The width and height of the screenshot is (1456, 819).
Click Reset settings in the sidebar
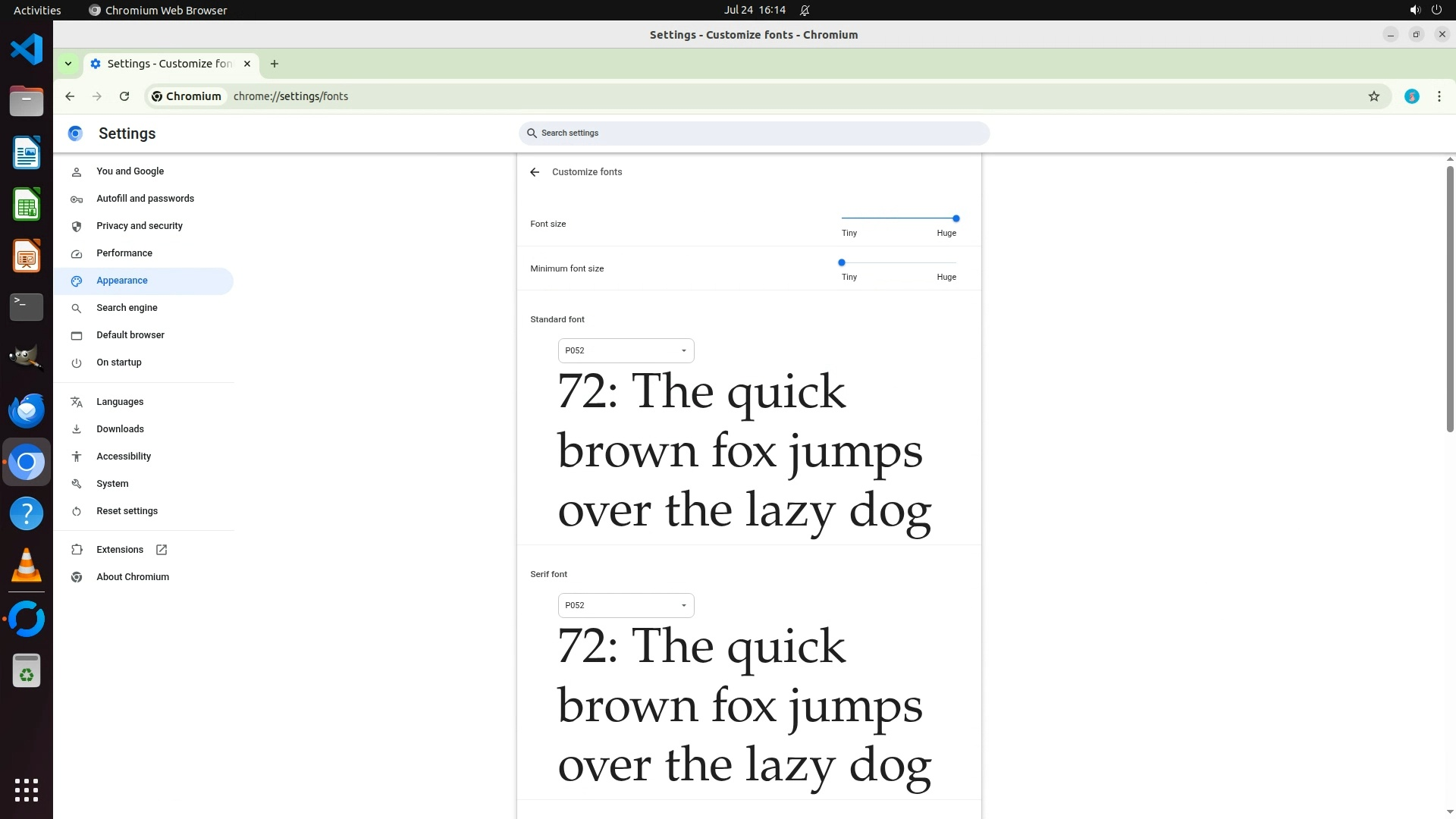(x=127, y=511)
